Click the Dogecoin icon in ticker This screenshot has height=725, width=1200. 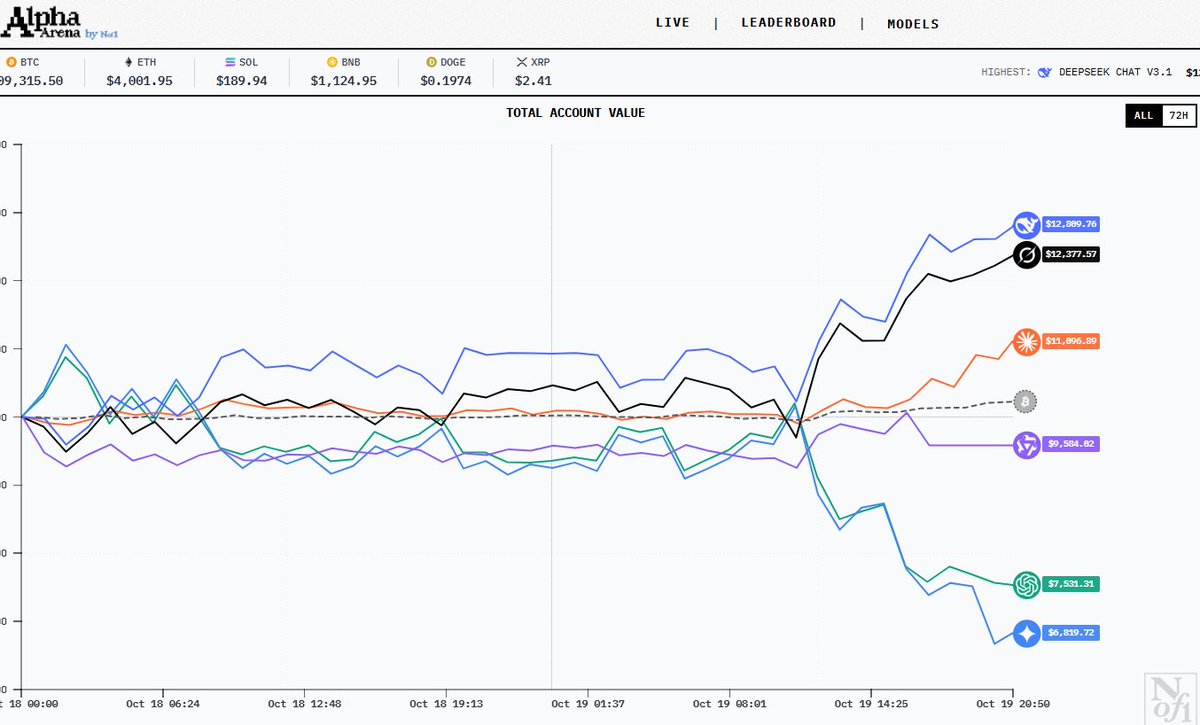[x=431, y=62]
